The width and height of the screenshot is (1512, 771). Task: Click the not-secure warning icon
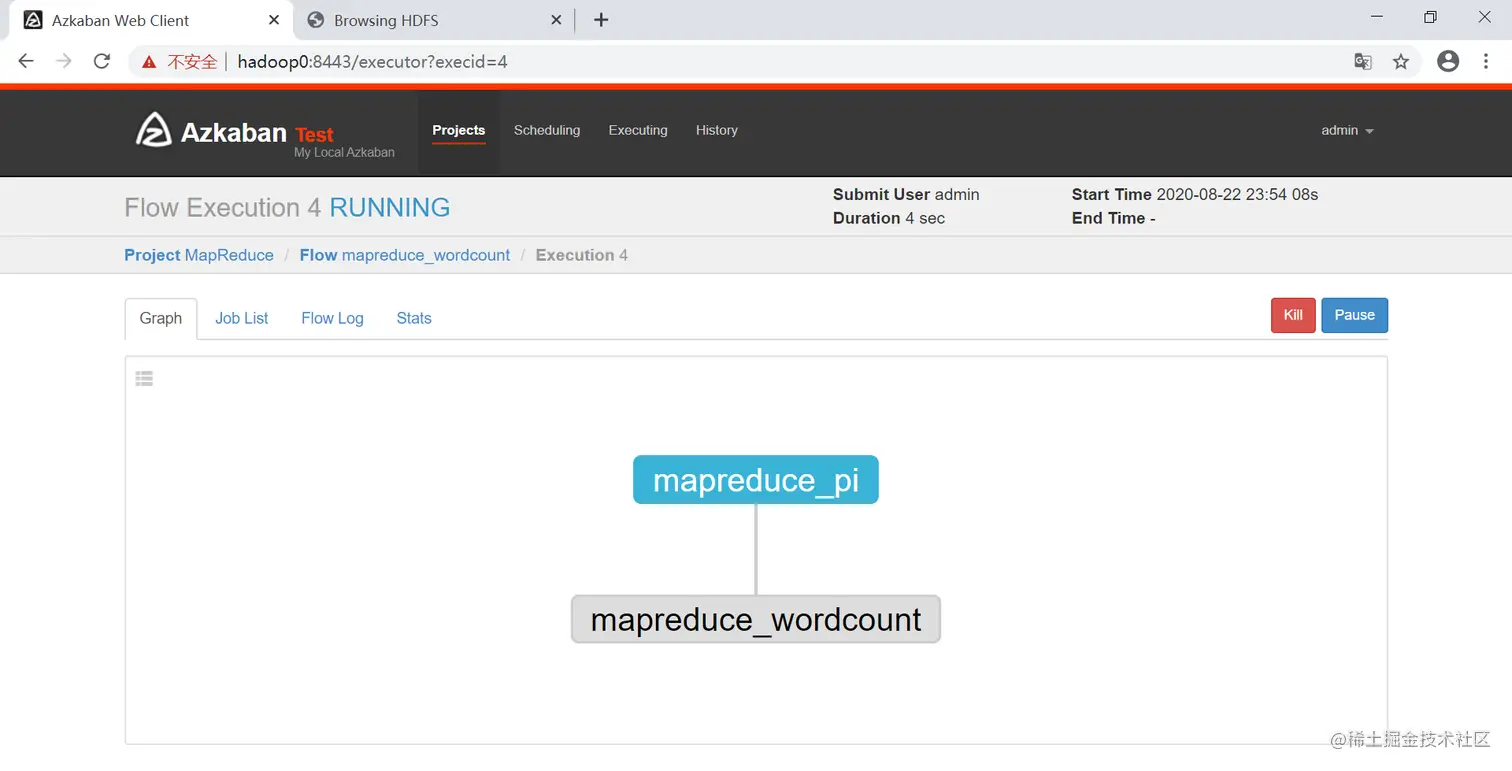[149, 62]
